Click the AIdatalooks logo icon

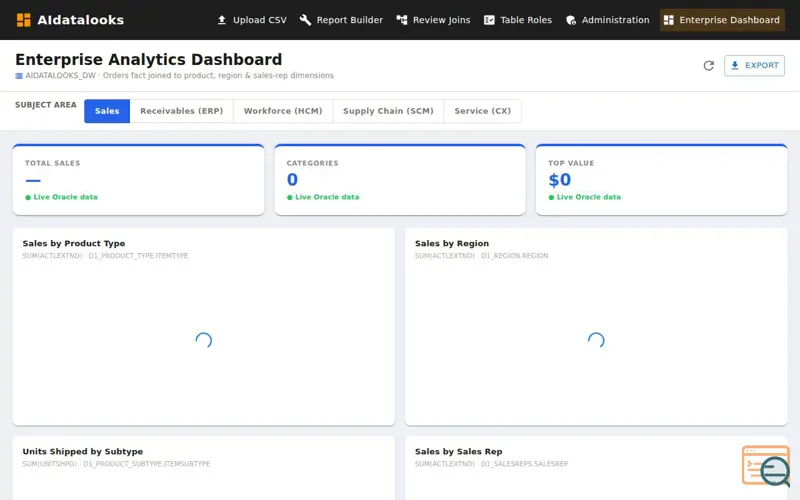[x=23, y=20]
